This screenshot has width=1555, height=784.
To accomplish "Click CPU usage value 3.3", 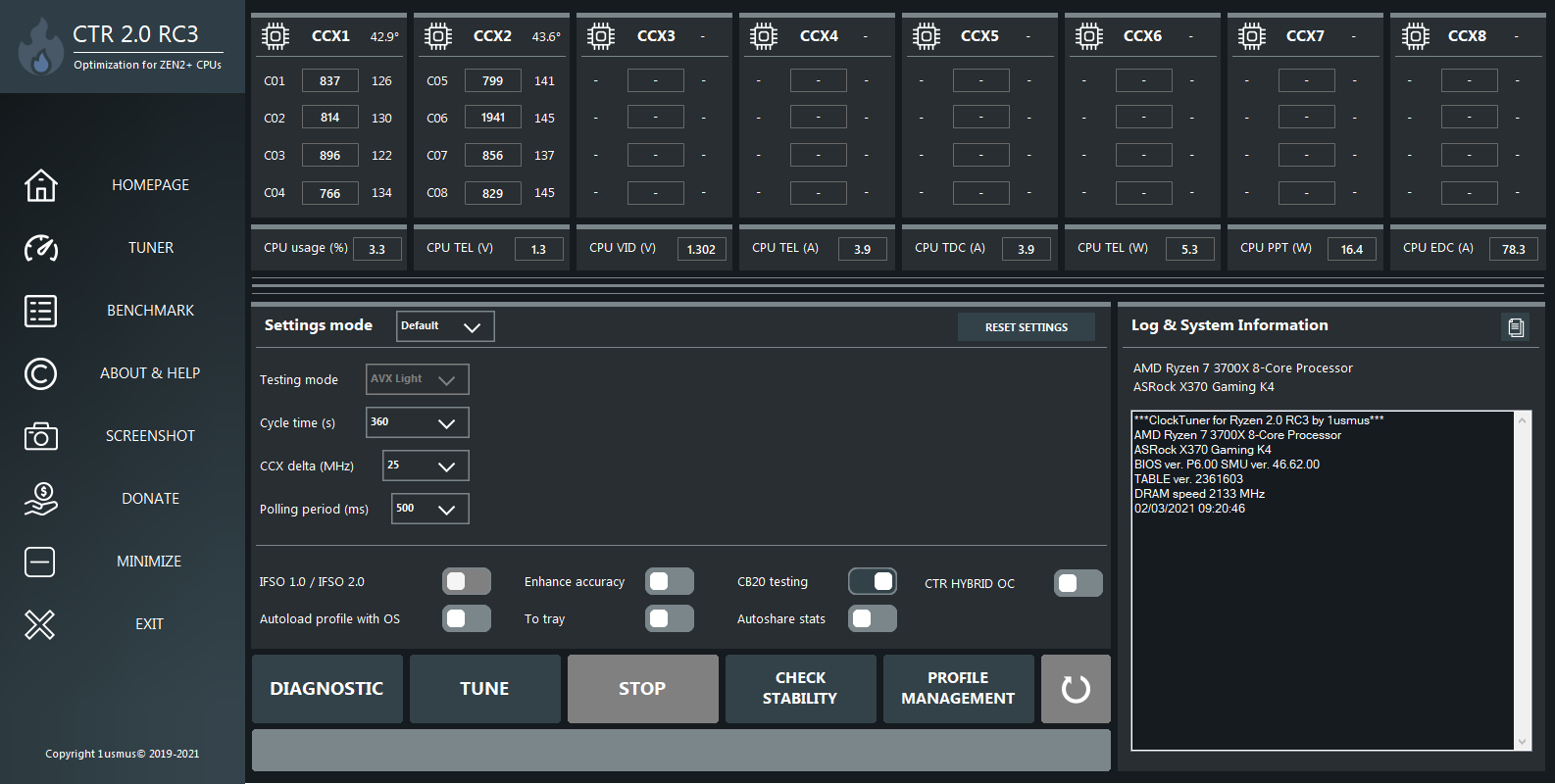I will (x=377, y=249).
